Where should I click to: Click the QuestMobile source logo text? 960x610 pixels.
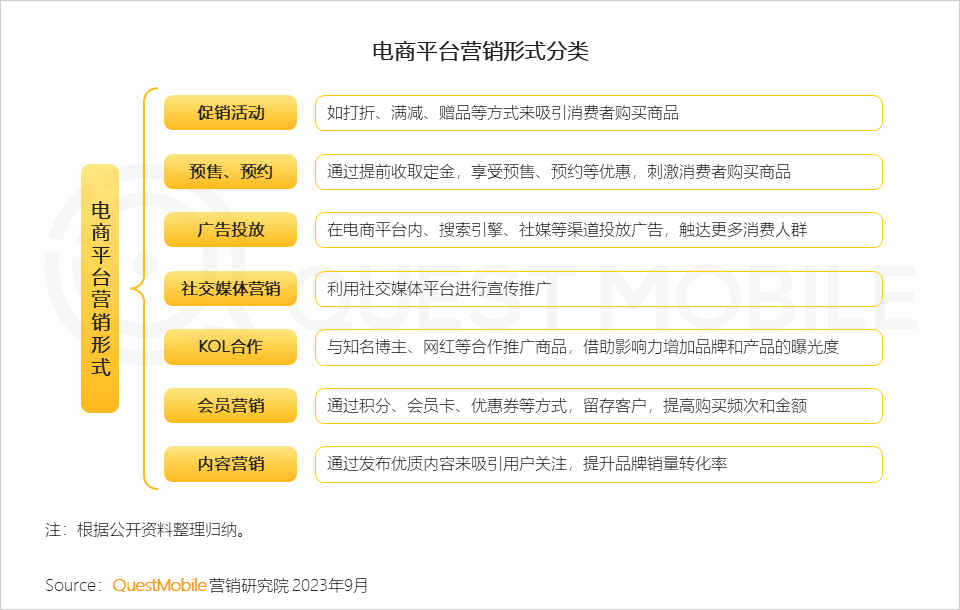tap(159, 585)
